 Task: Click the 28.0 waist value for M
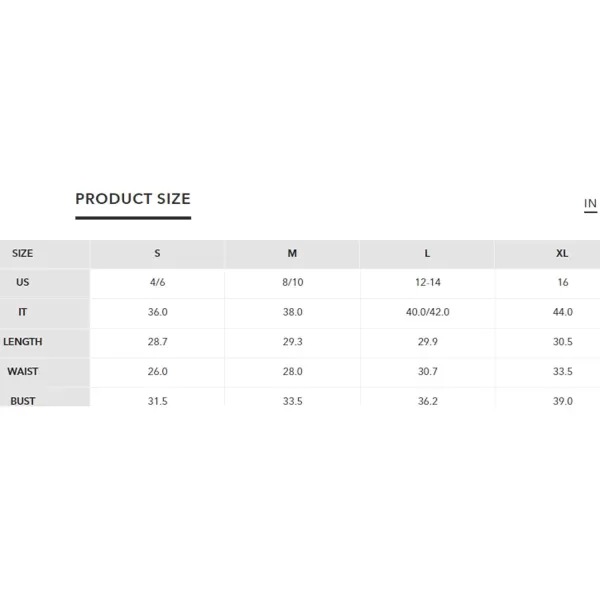point(293,372)
